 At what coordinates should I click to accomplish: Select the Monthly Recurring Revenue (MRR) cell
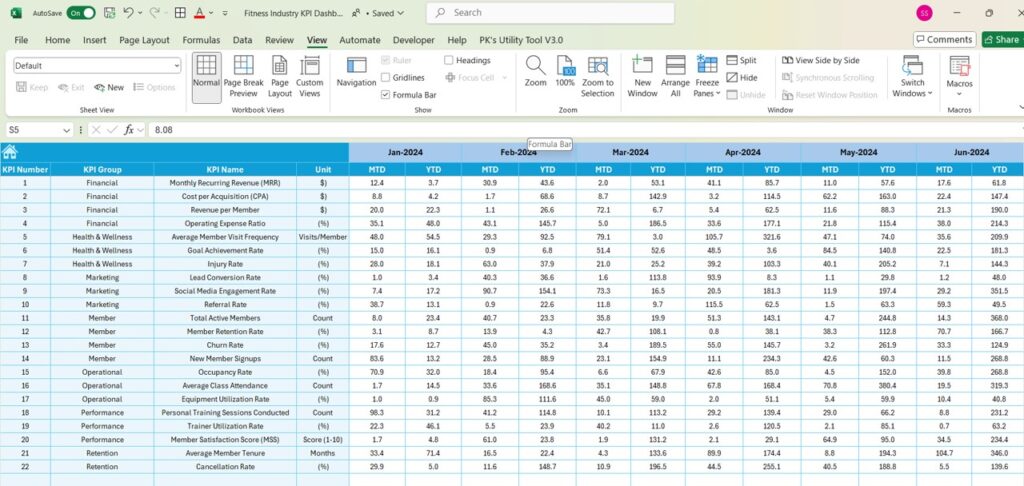tap(225, 182)
